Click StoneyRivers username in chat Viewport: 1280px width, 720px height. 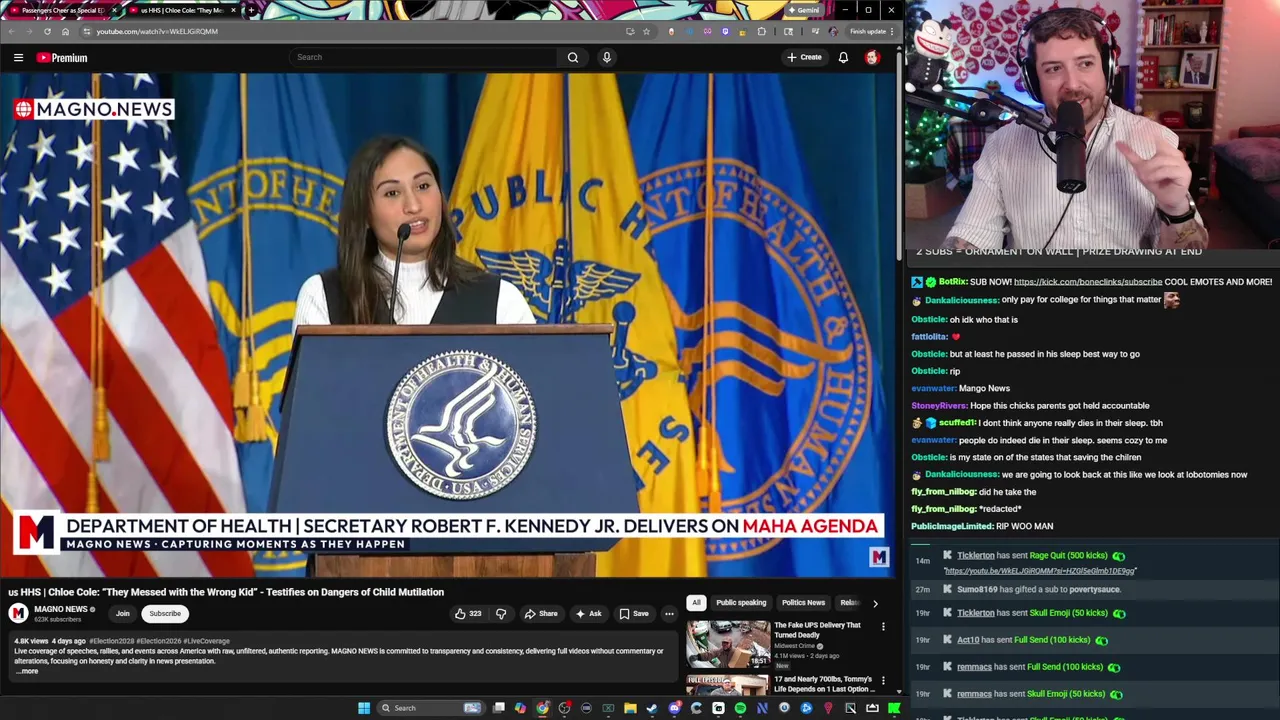coord(939,406)
